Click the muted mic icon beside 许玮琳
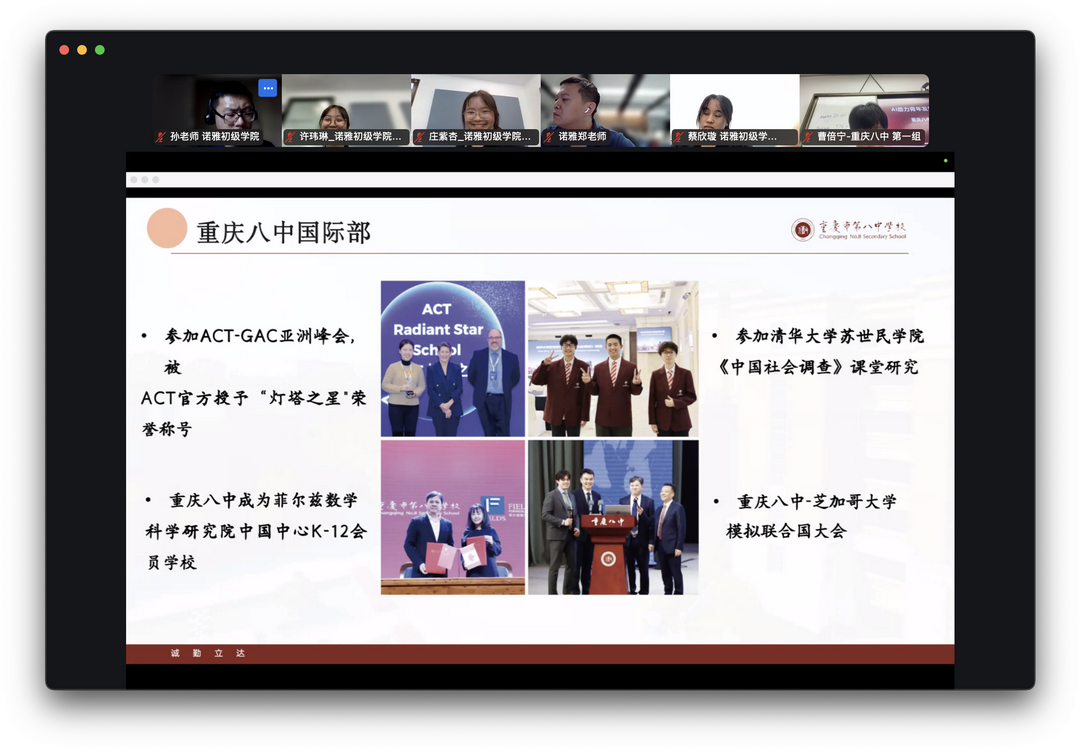Screen dimensions: 1080x750 (x=290, y=137)
